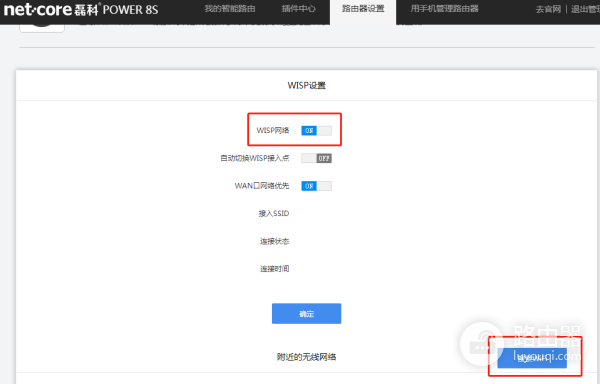The height and width of the screenshot is (384, 600).
Task: Click the 退出管理 logout link
Action: click(585, 9)
